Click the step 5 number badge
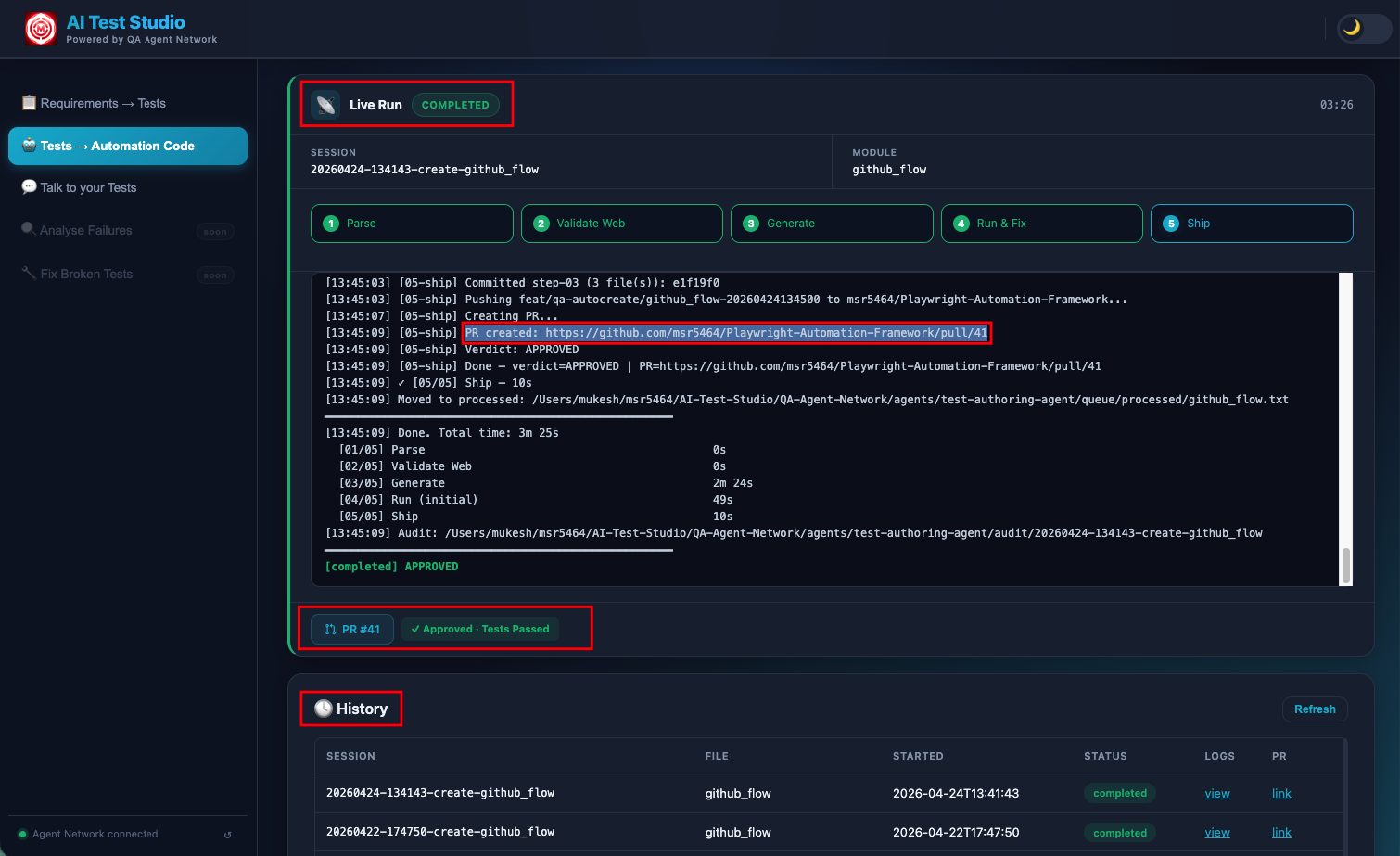 1171,224
